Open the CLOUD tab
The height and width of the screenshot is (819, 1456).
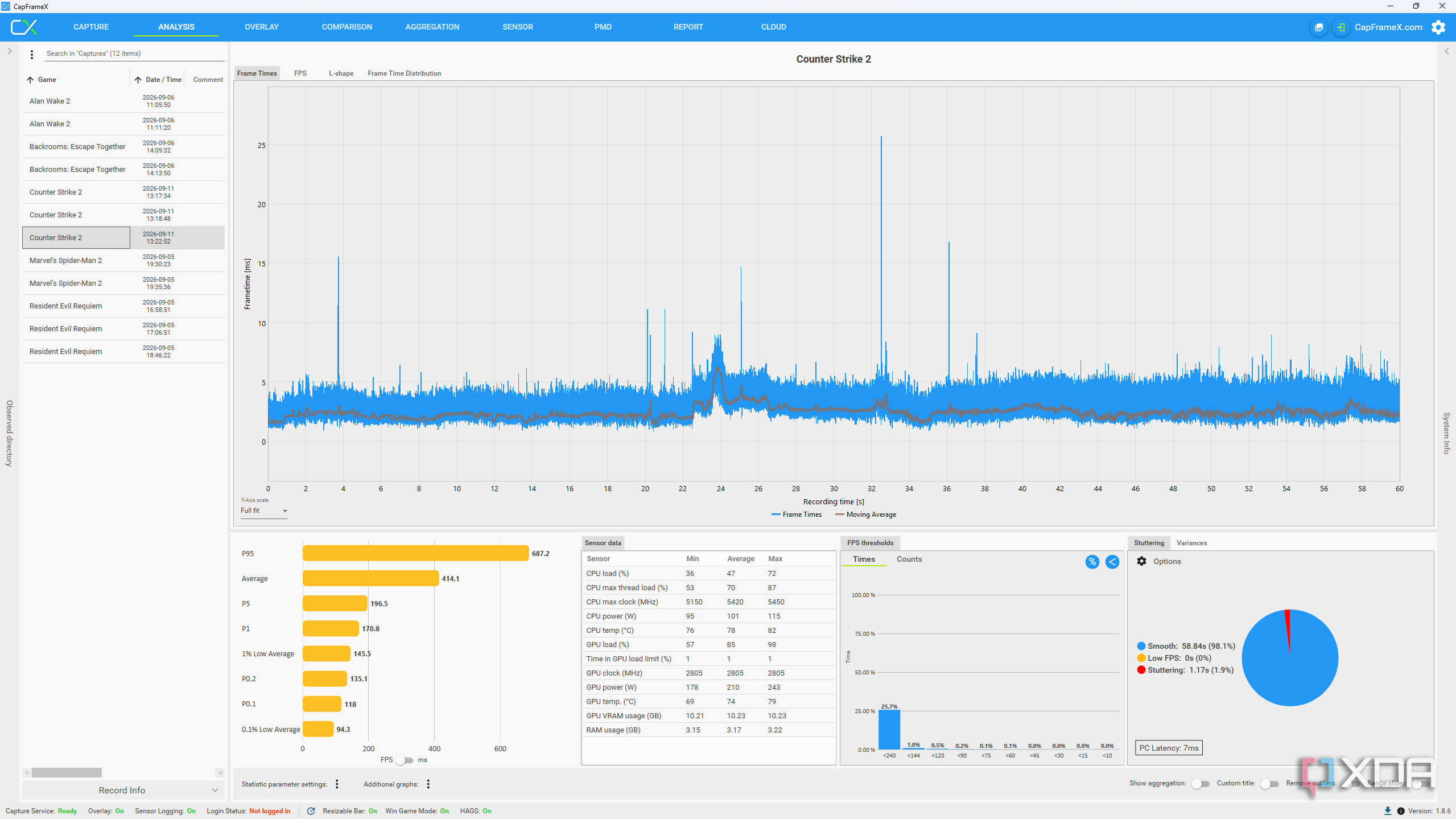[774, 27]
